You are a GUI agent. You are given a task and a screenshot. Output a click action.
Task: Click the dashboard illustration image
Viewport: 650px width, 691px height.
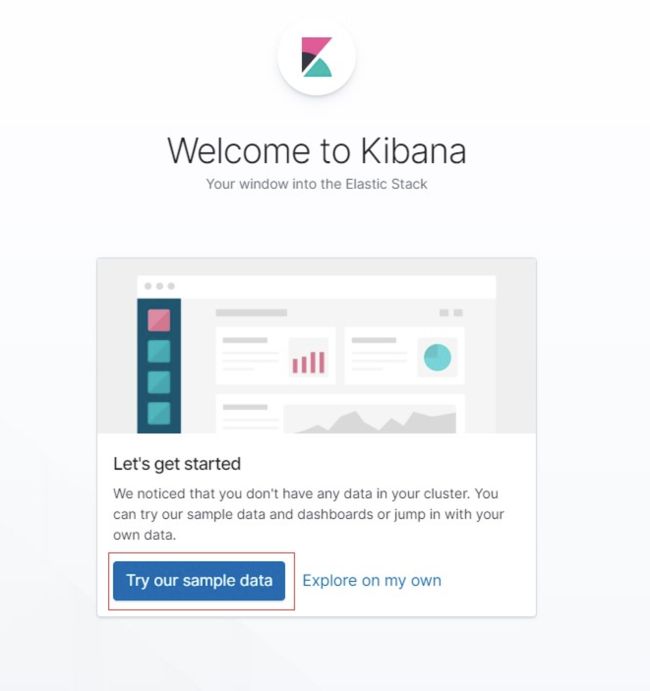316,346
